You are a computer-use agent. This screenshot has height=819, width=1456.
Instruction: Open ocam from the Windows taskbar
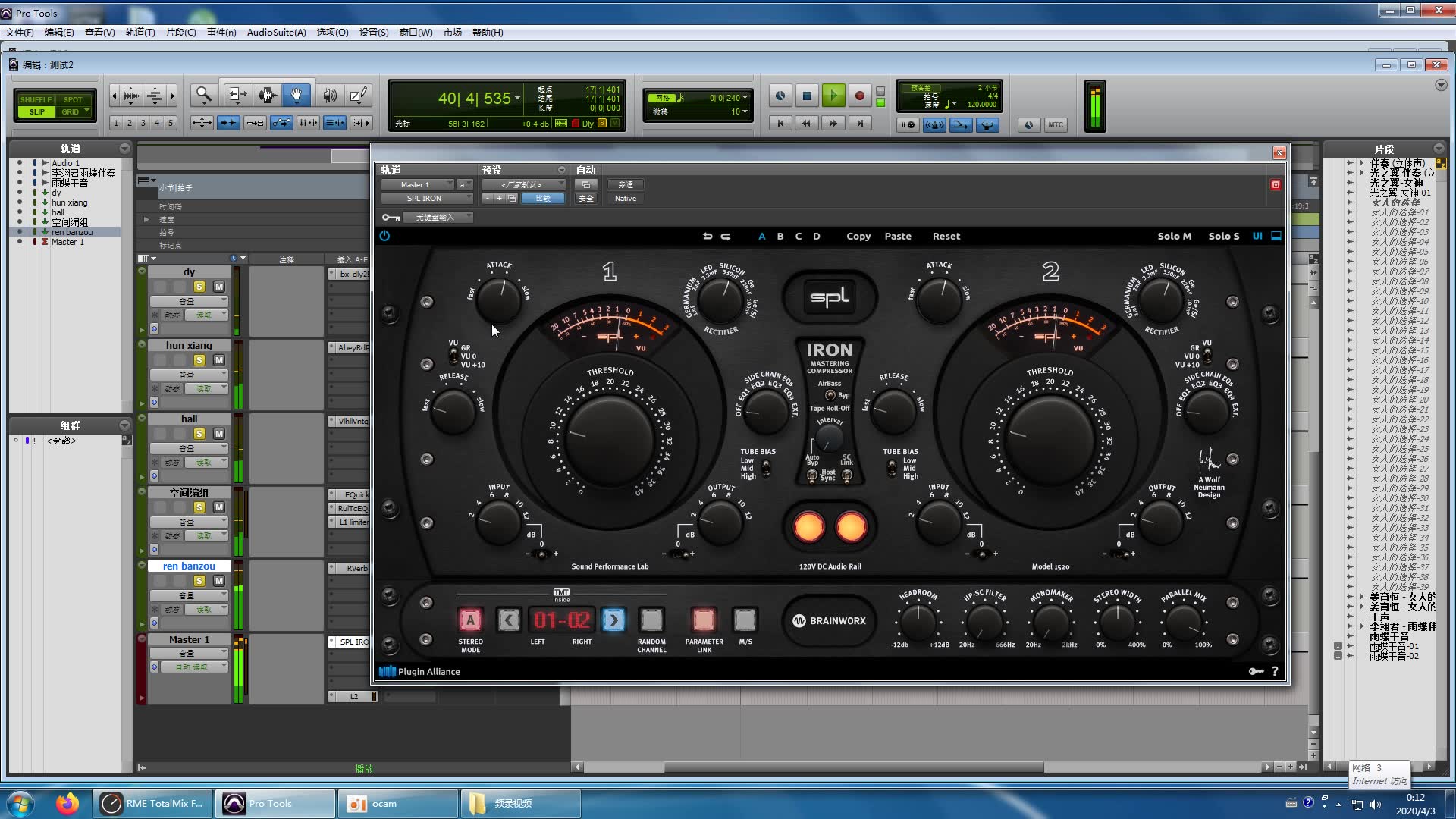(x=398, y=804)
